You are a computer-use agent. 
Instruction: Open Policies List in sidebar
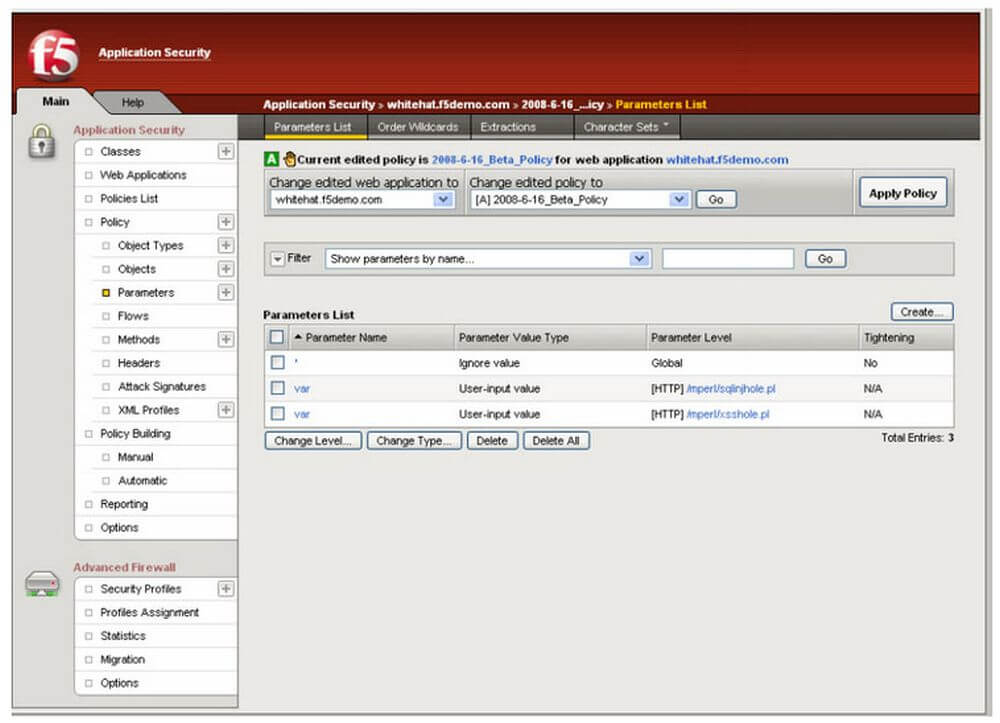[x=129, y=198]
